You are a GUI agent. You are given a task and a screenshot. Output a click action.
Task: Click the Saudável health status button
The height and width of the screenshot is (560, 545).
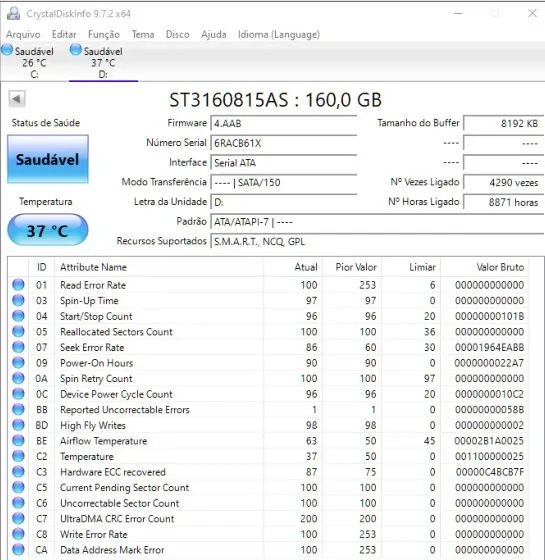coord(48,159)
